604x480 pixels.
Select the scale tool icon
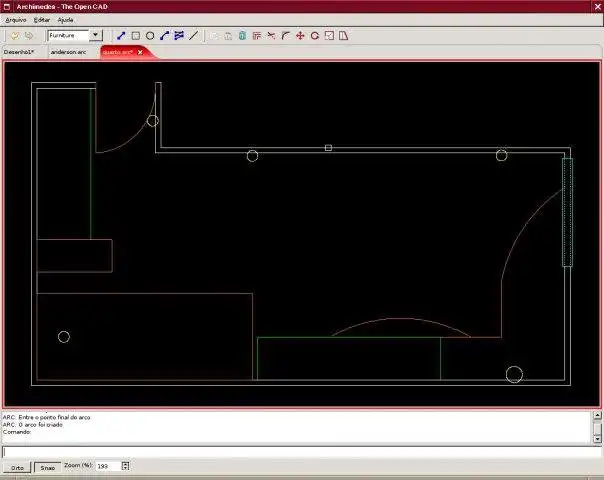pyautogui.click(x=329, y=36)
